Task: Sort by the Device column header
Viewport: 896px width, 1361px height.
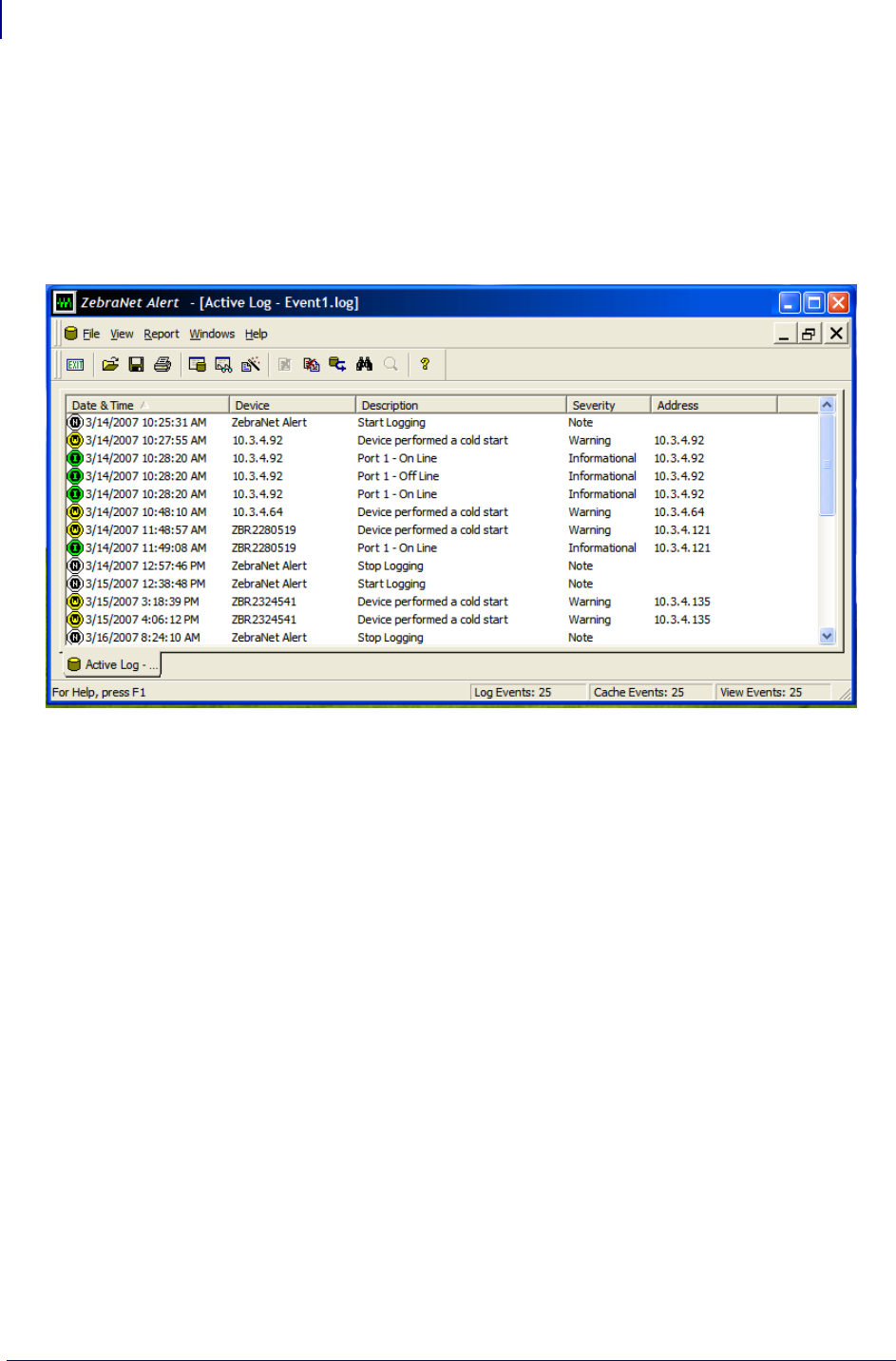Action: (x=293, y=405)
